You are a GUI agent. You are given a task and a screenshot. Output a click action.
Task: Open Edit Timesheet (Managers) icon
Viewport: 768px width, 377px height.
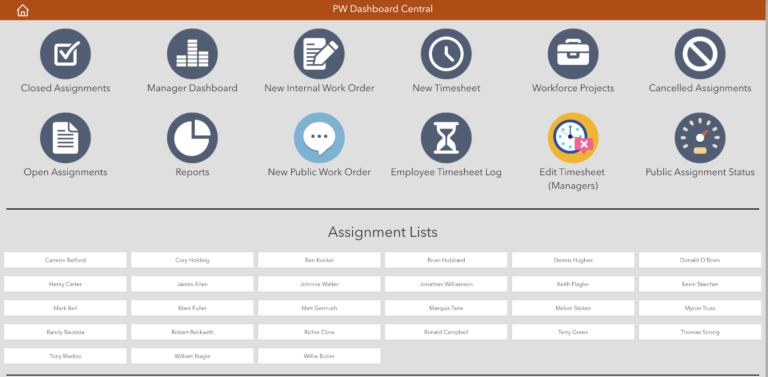click(573, 138)
